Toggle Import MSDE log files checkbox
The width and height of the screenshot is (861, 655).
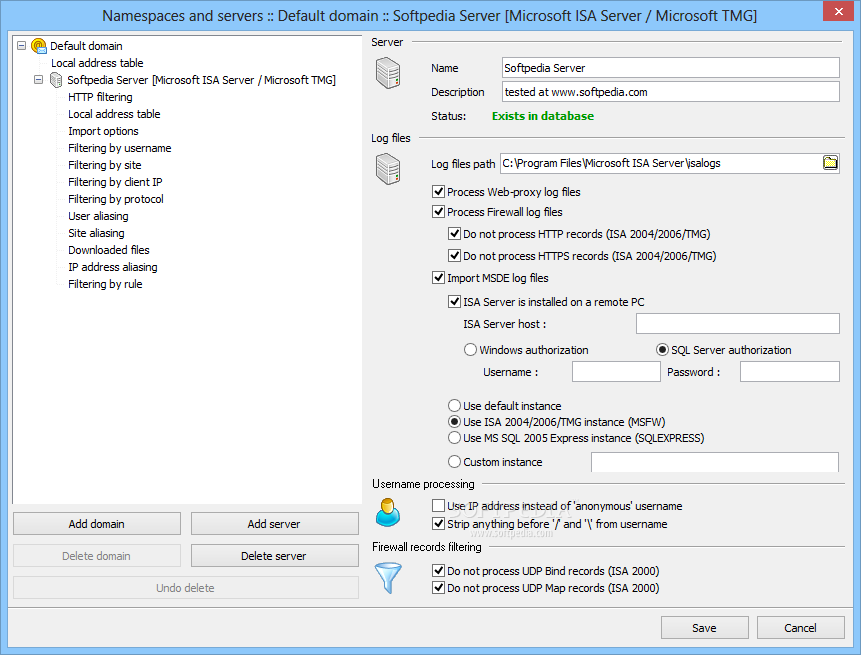pos(438,278)
